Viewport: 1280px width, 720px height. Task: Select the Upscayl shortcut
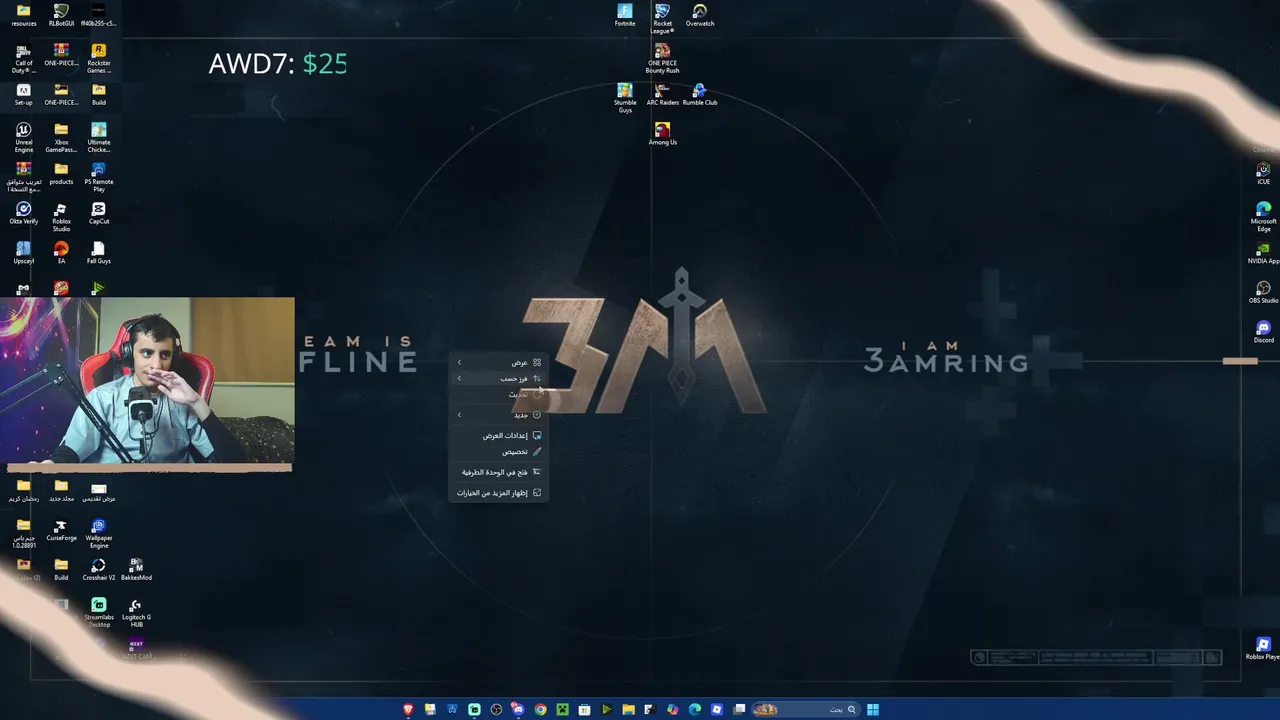(24, 253)
